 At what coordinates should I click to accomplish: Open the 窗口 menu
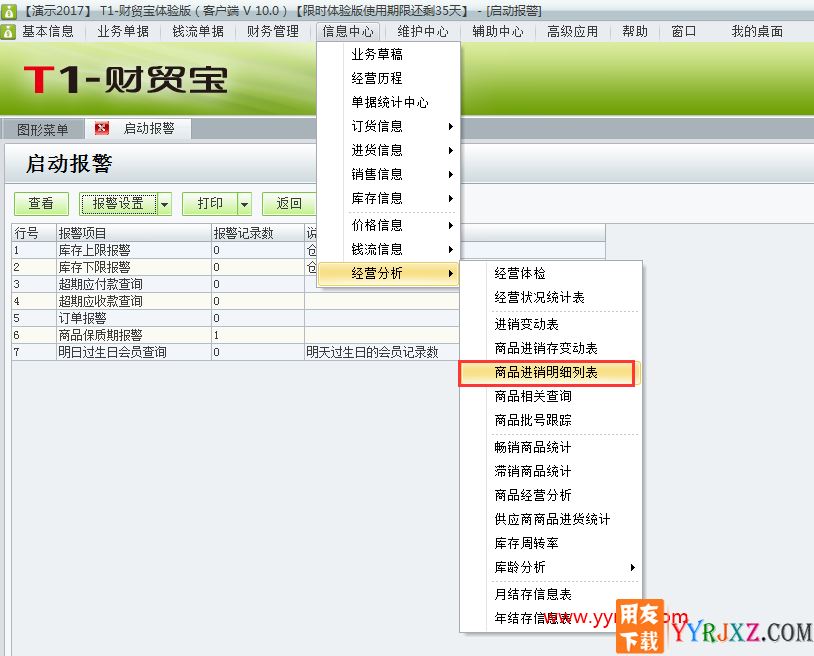coord(684,32)
